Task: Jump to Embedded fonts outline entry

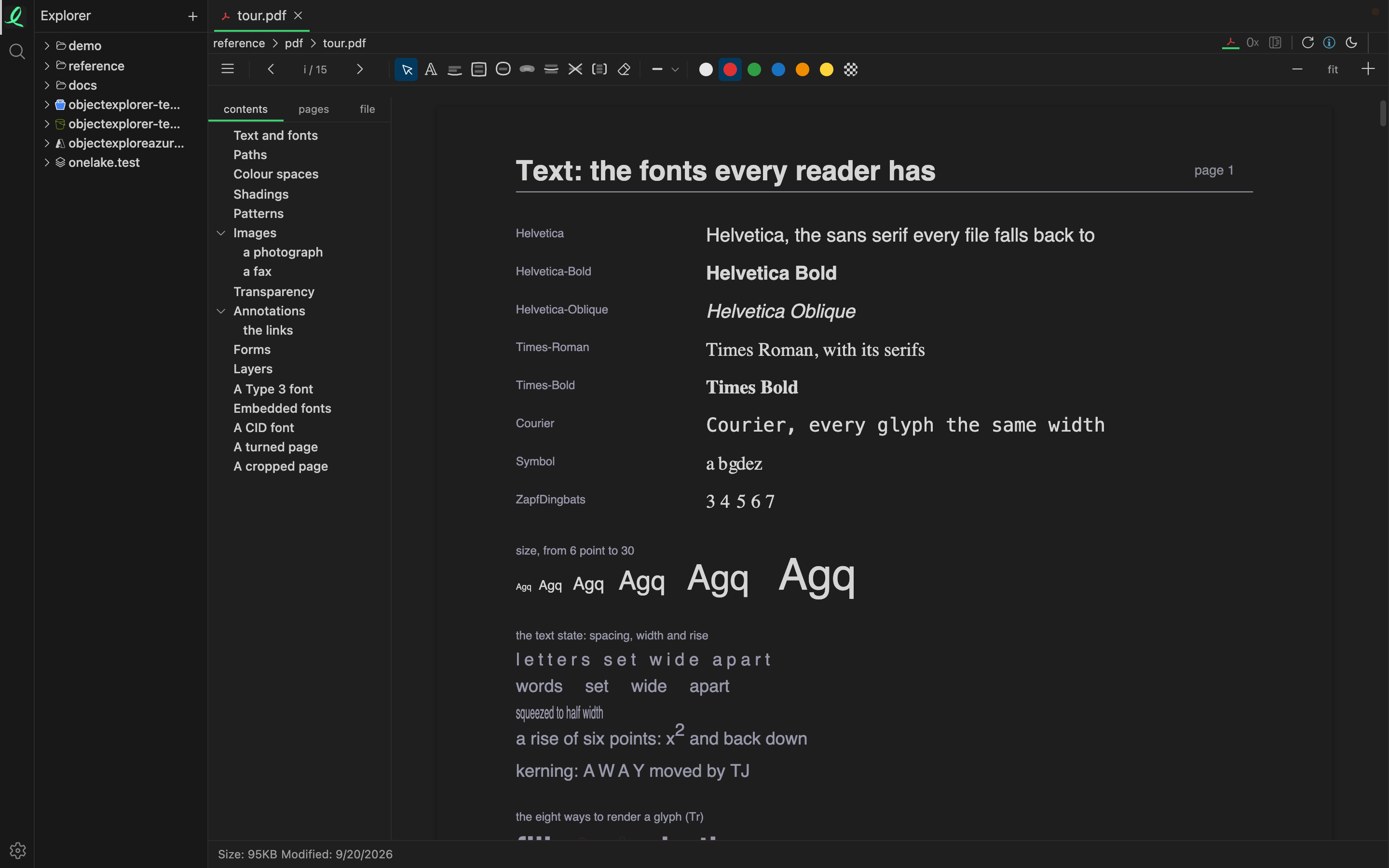Action: click(282, 408)
